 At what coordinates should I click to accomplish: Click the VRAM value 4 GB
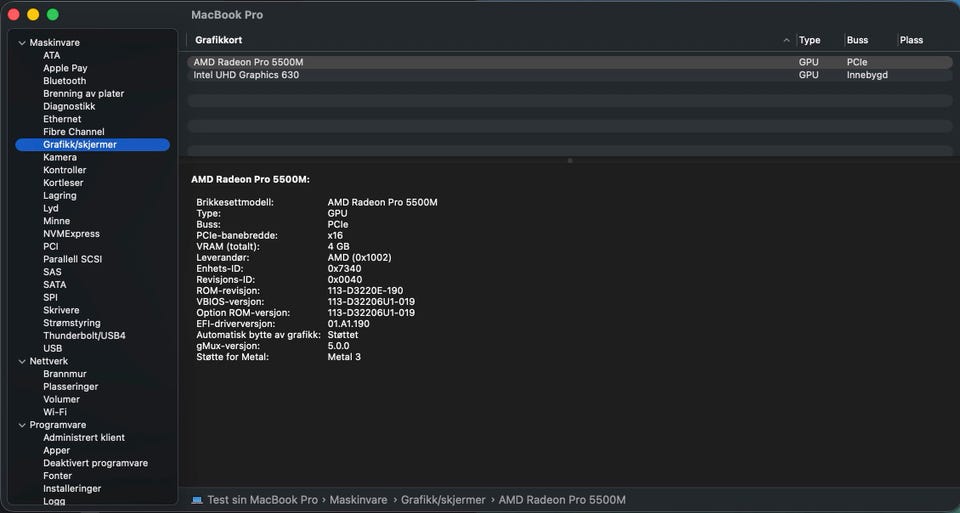click(x=339, y=247)
